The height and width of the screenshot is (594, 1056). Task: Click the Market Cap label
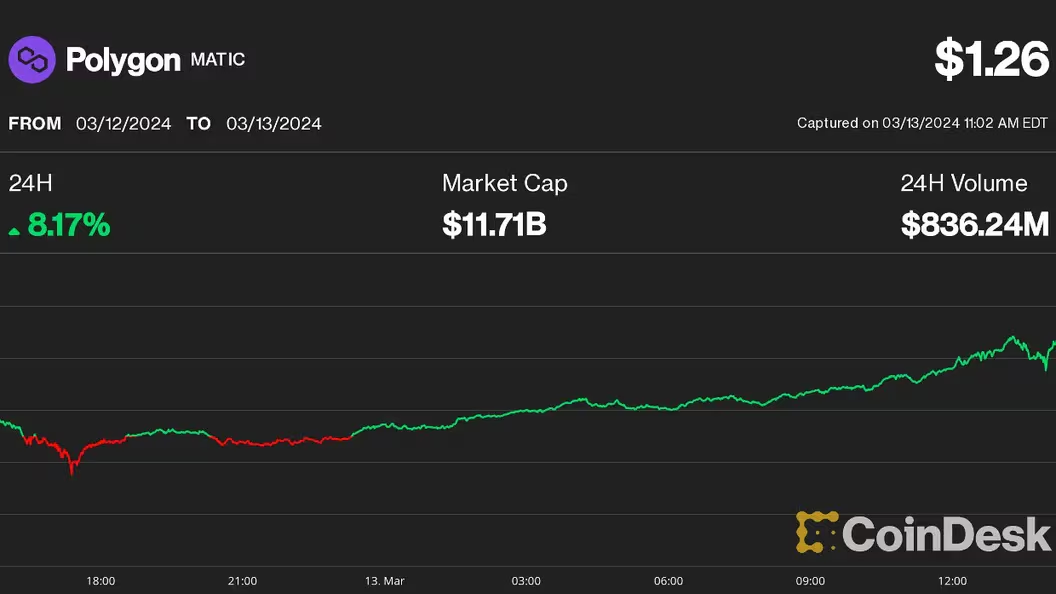[504, 183]
